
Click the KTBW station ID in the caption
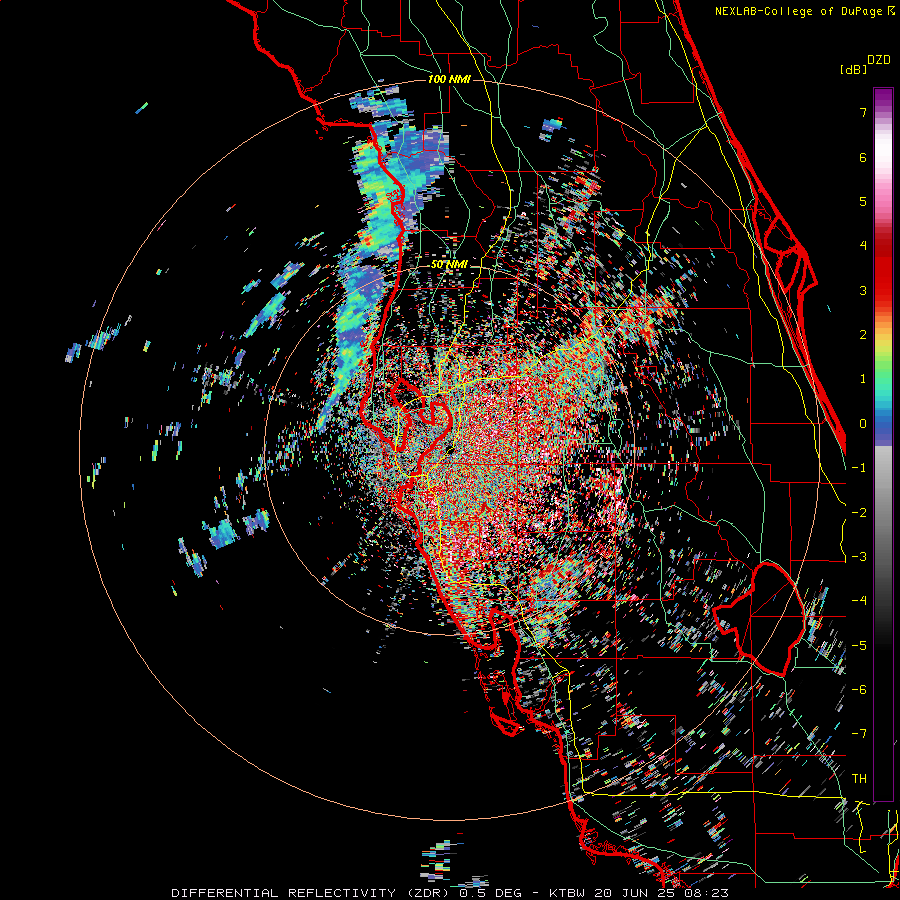567,893
